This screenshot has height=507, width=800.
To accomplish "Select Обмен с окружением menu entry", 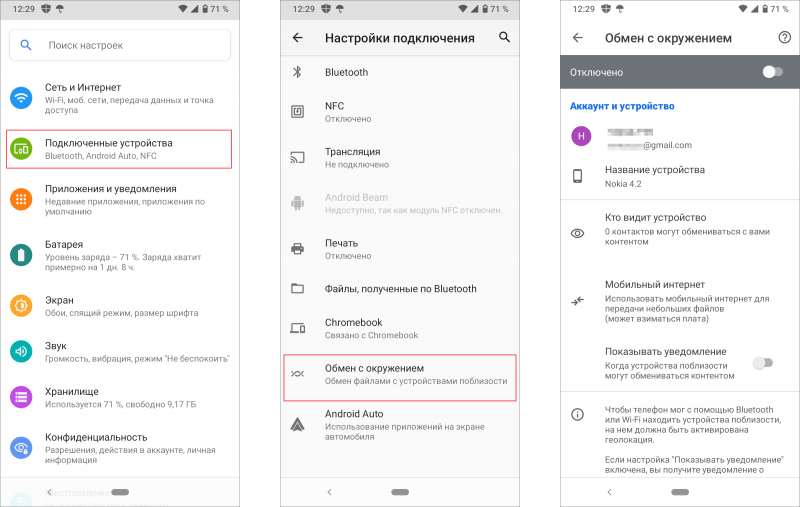I will 399,377.
